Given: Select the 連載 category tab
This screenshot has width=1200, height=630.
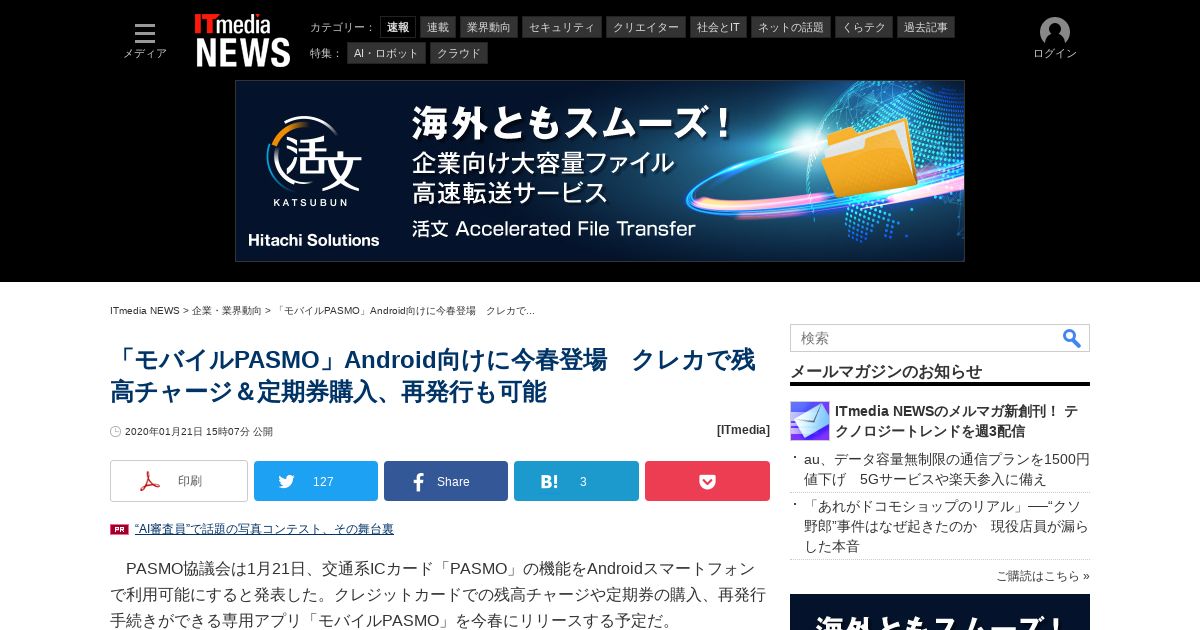Looking at the screenshot, I should click(x=438, y=27).
